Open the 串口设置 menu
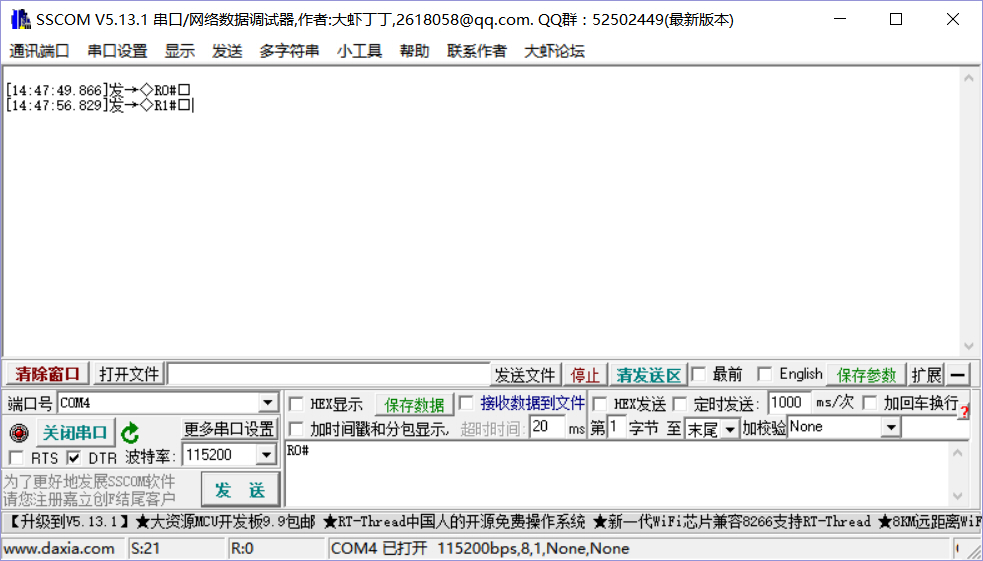983x561 pixels. coord(117,51)
